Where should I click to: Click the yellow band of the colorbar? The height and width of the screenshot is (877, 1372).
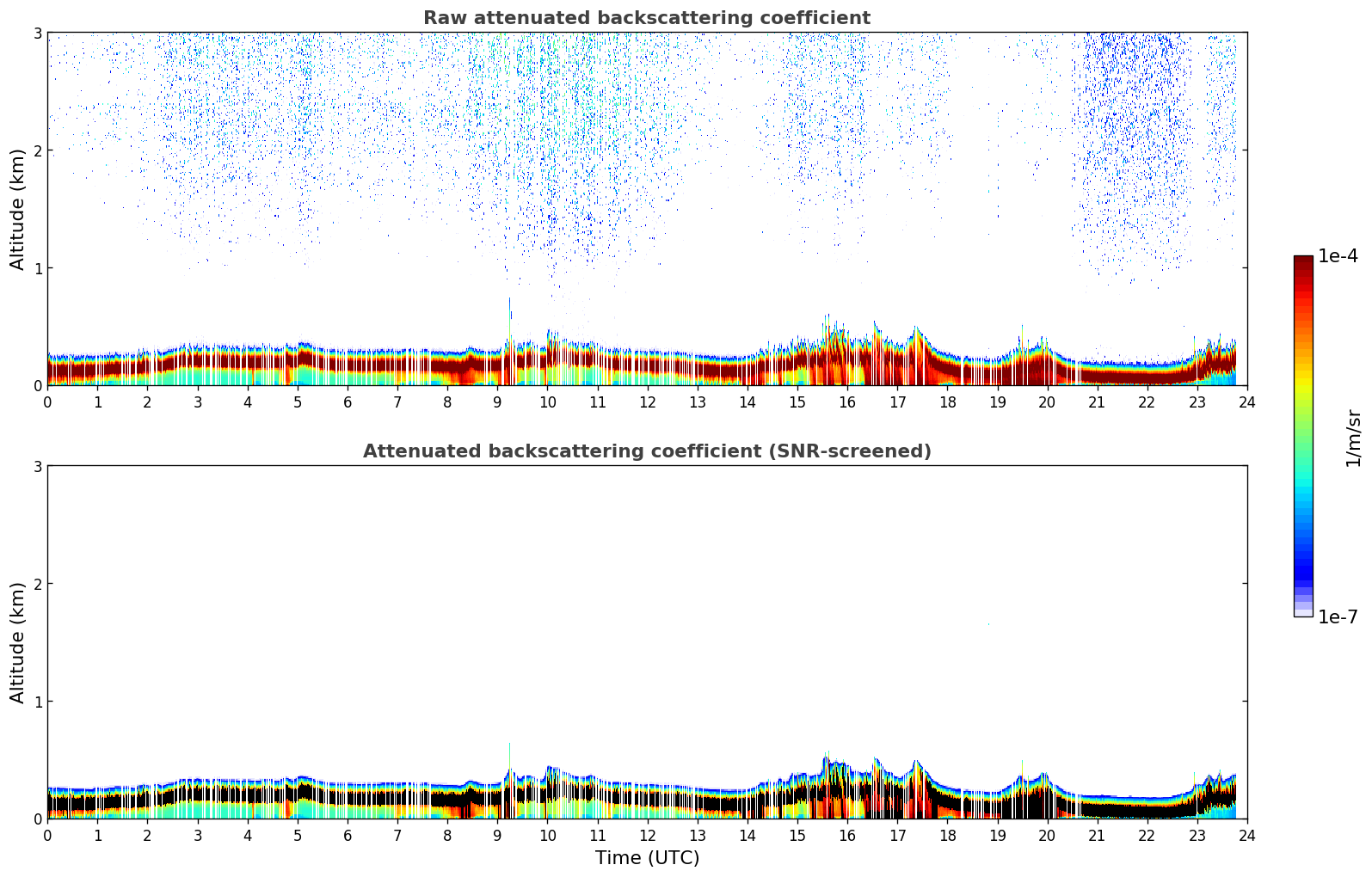coord(1303,381)
